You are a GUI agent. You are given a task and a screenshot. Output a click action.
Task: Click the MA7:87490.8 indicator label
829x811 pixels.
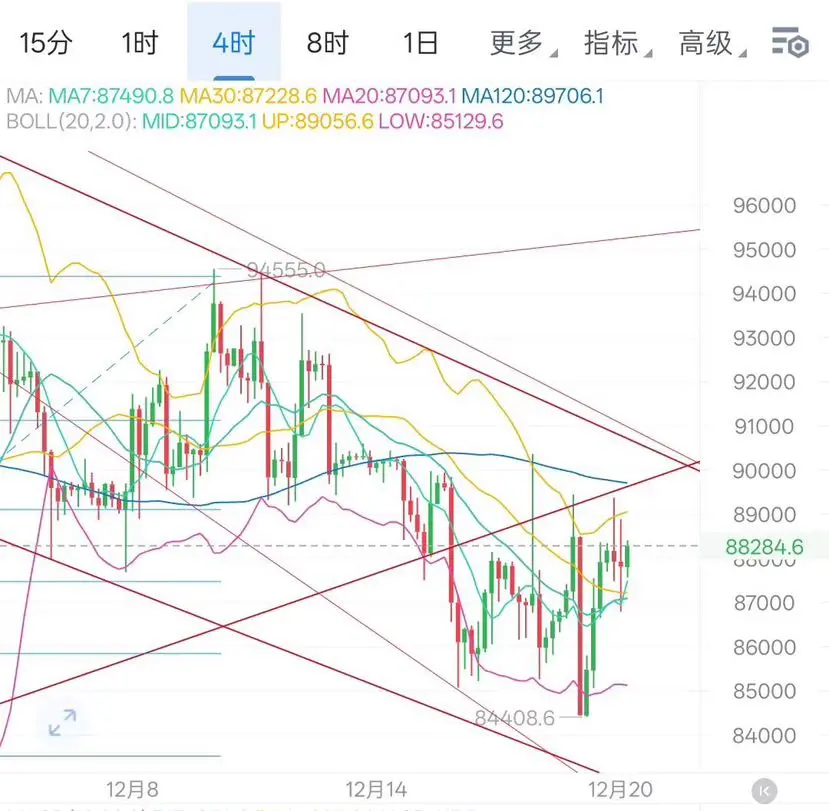111,96
